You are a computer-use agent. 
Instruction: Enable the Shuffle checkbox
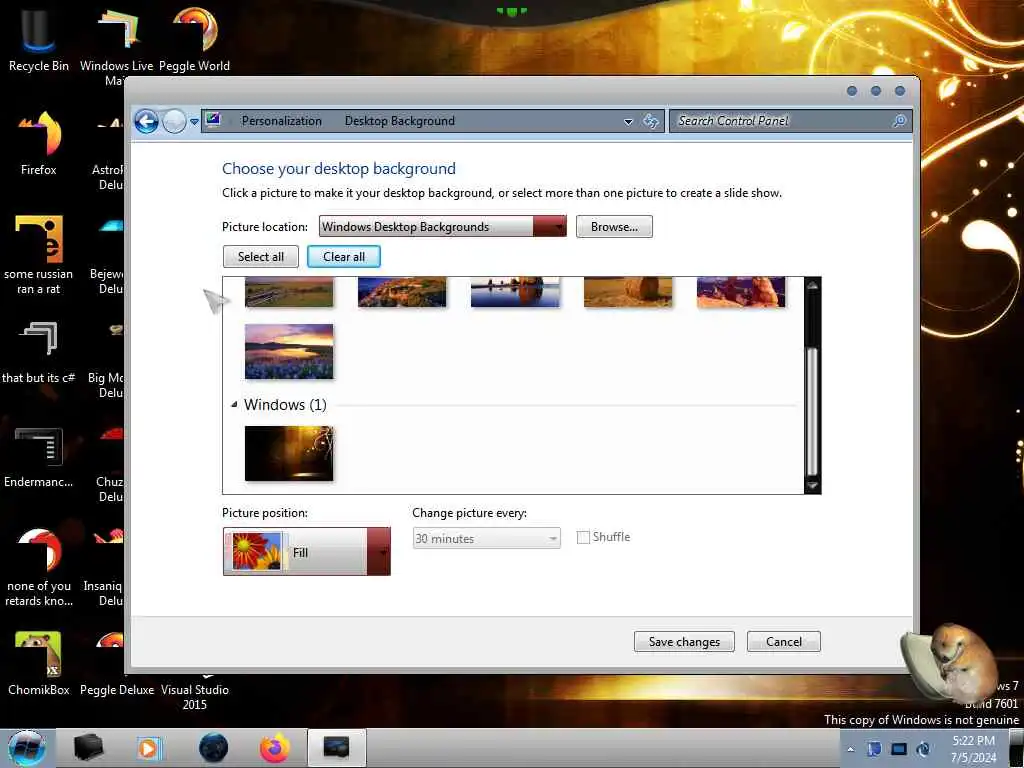click(x=583, y=537)
